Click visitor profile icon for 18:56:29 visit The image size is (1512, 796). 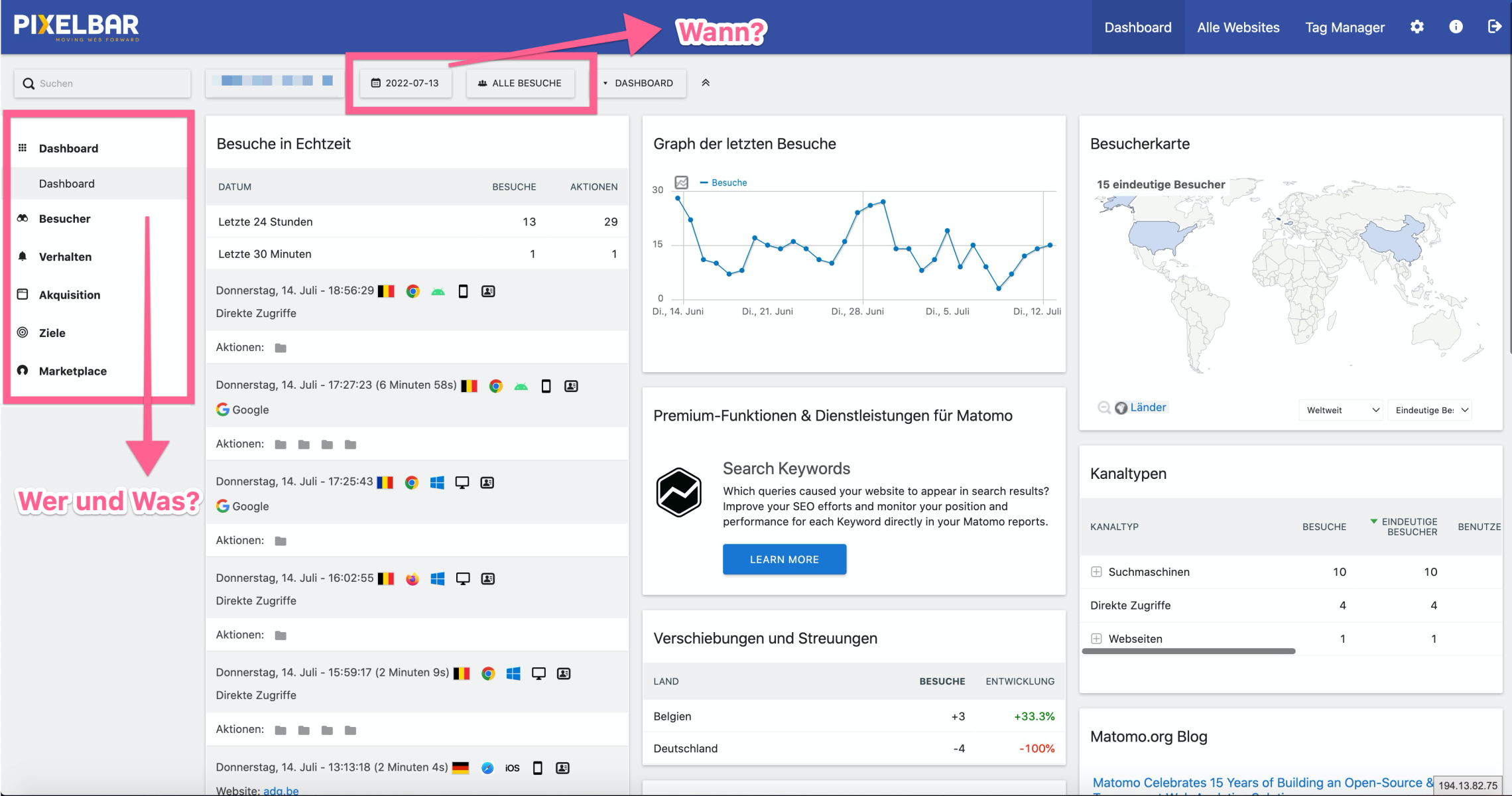[x=488, y=291]
